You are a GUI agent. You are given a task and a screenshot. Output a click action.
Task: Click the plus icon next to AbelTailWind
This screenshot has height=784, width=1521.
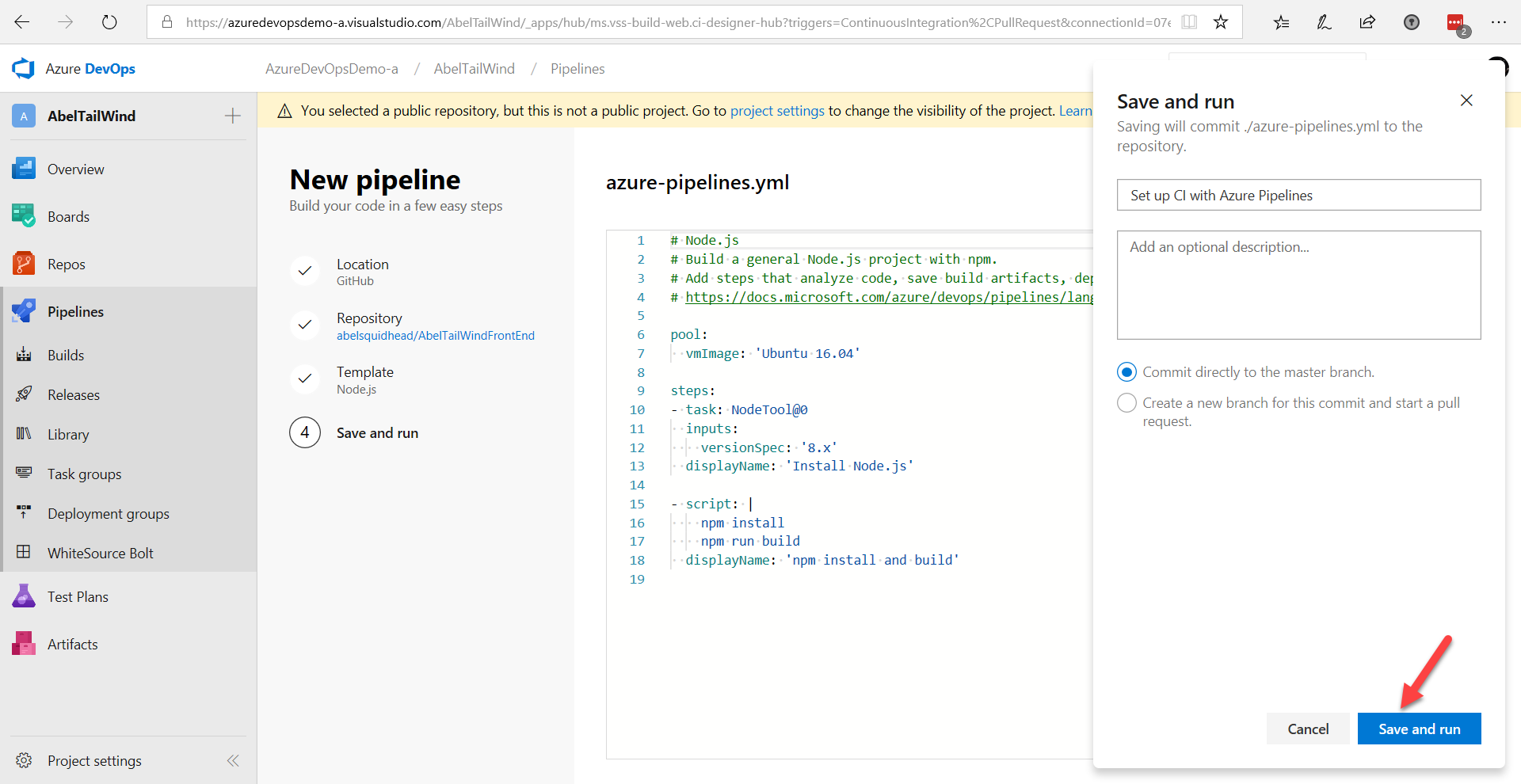pyautogui.click(x=233, y=116)
